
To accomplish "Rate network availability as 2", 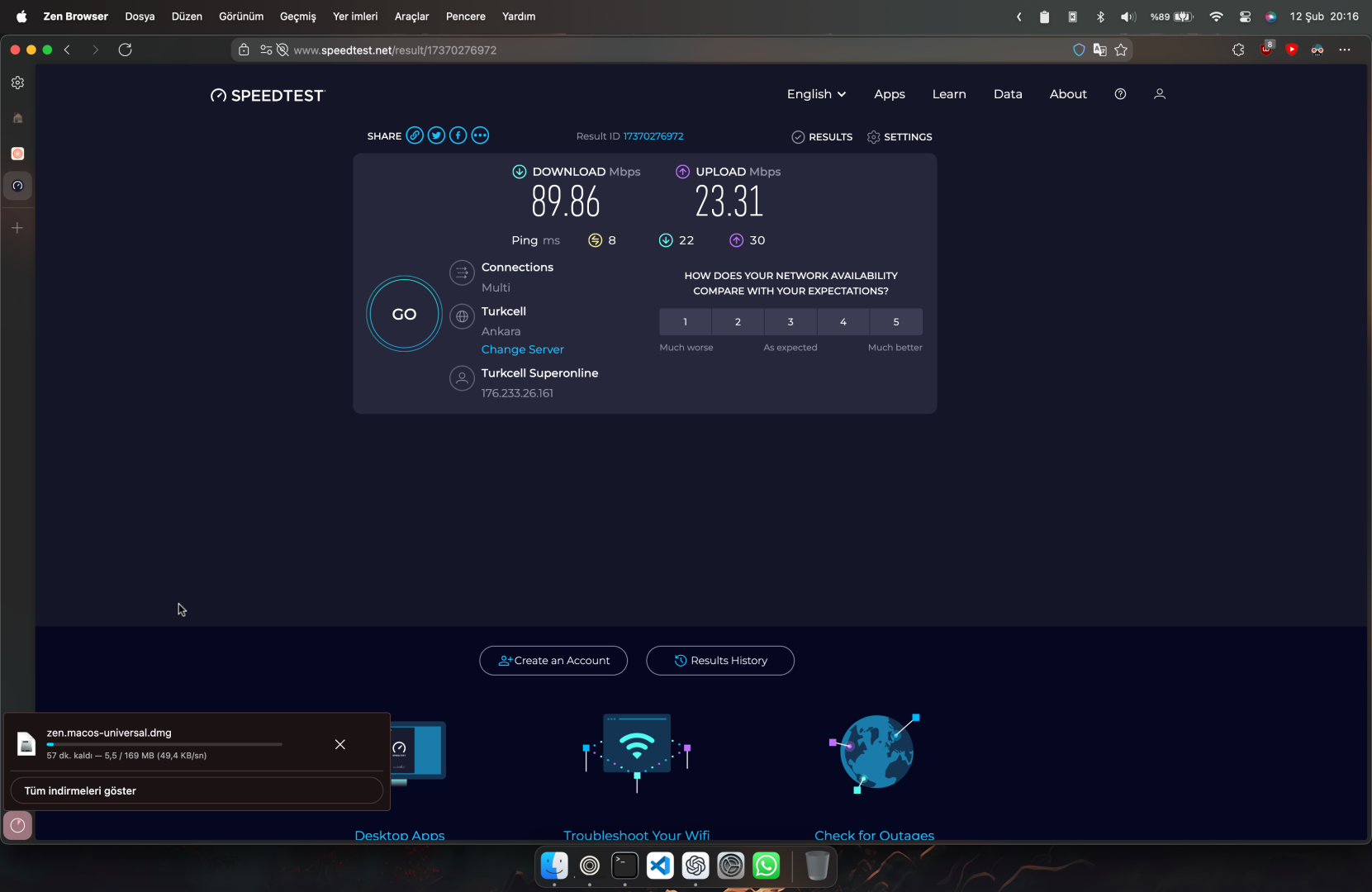I will pyautogui.click(x=738, y=322).
